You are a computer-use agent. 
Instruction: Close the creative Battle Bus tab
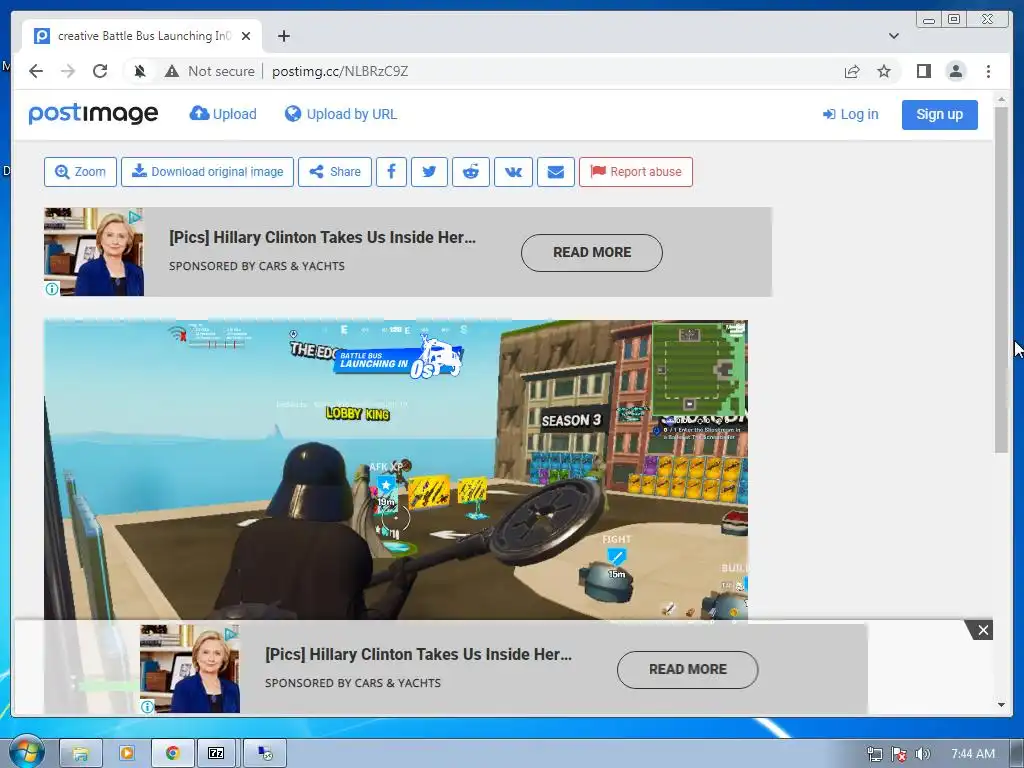click(x=246, y=36)
